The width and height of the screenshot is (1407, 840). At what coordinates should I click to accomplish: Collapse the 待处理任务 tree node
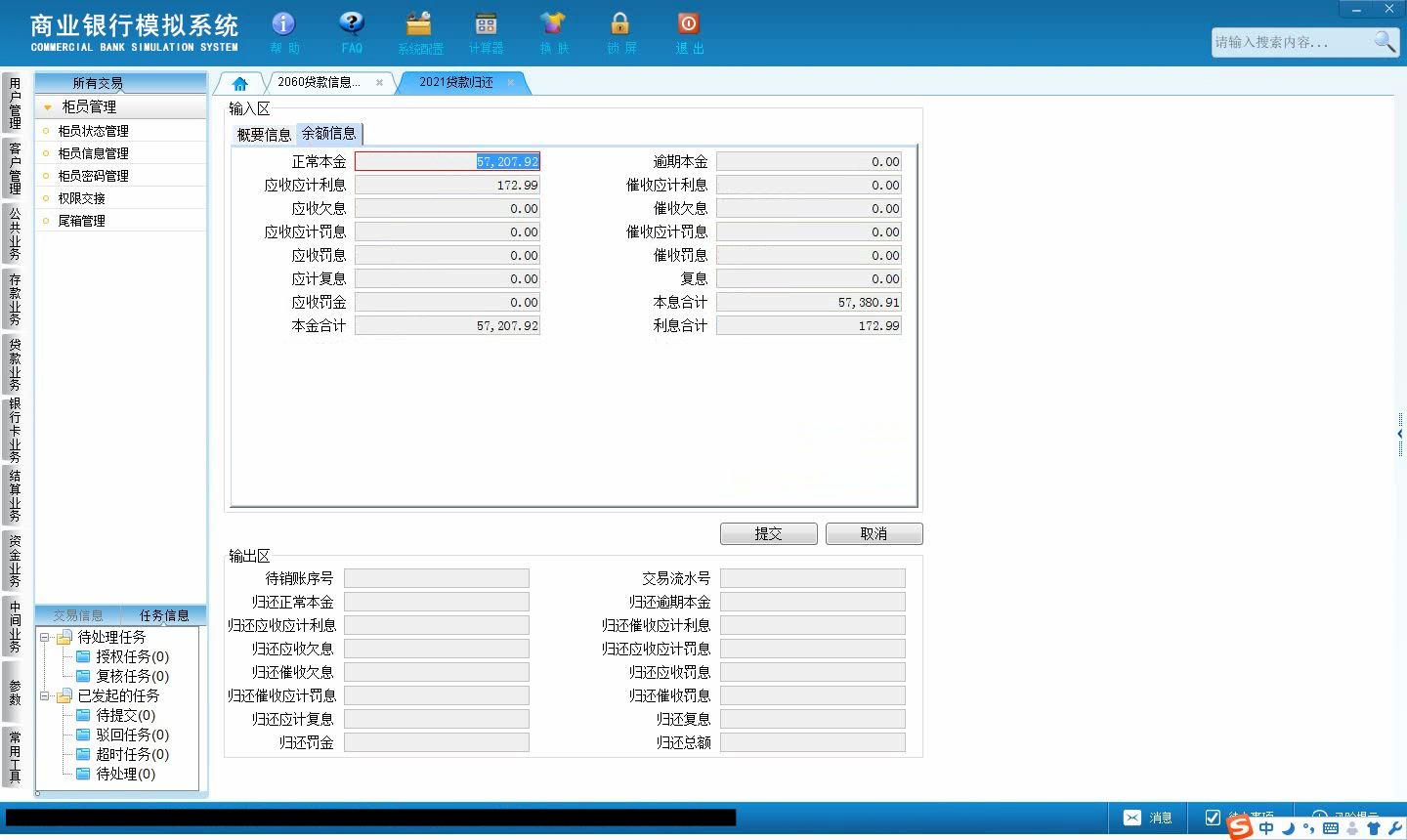(45, 637)
